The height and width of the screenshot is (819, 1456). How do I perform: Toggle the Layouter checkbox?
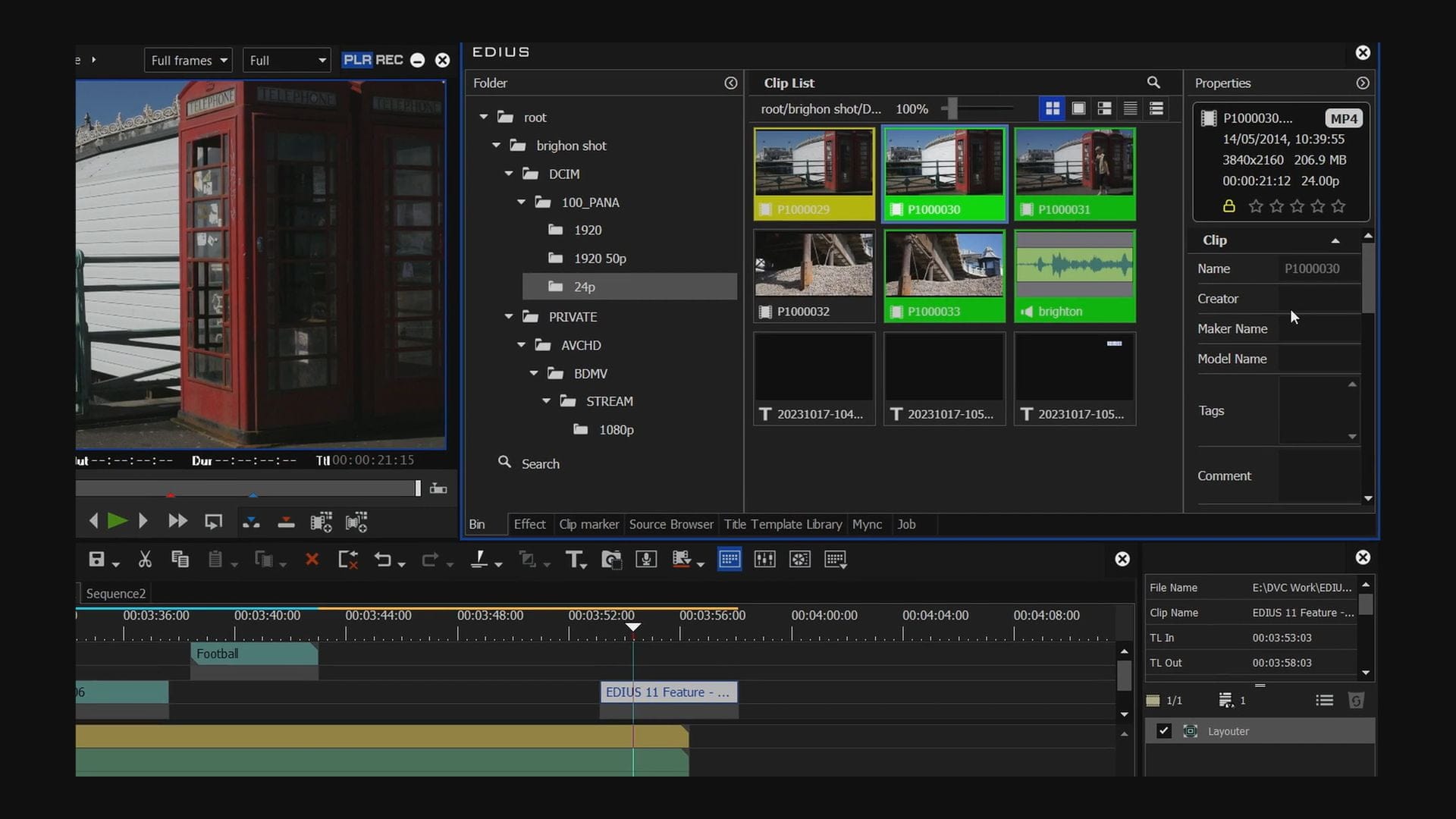[1163, 731]
